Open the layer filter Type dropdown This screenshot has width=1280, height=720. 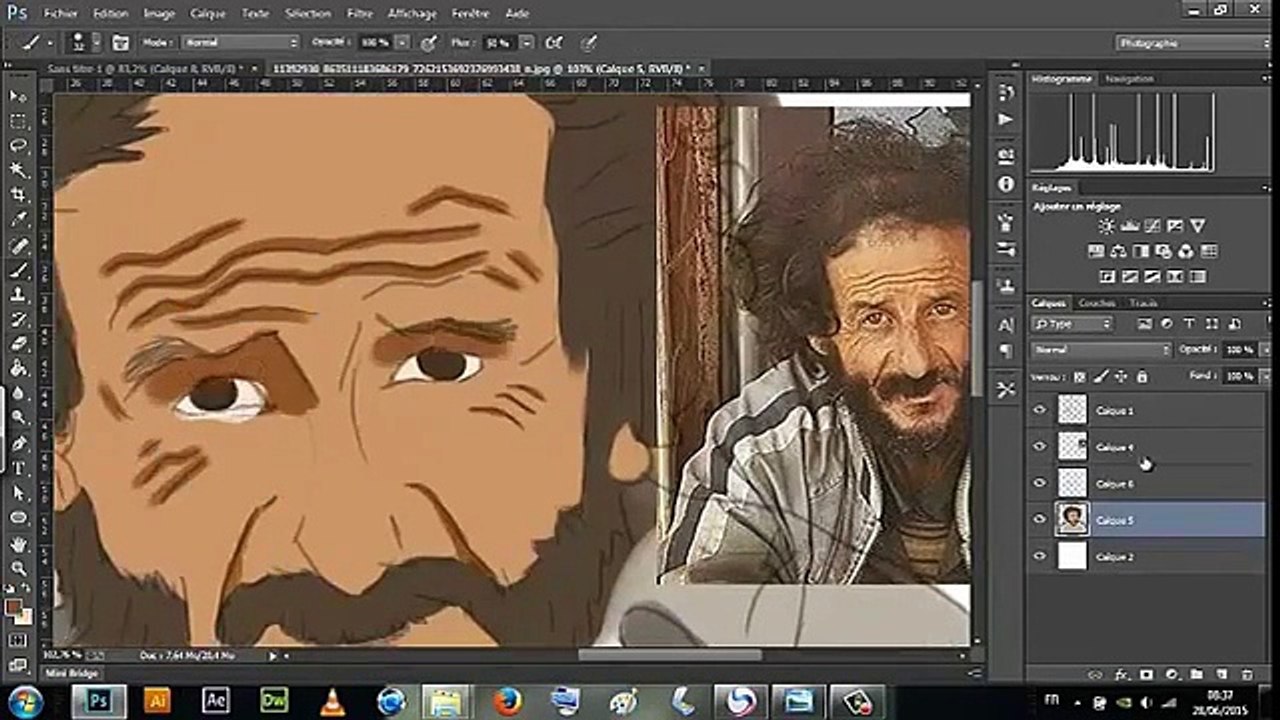click(x=1072, y=324)
